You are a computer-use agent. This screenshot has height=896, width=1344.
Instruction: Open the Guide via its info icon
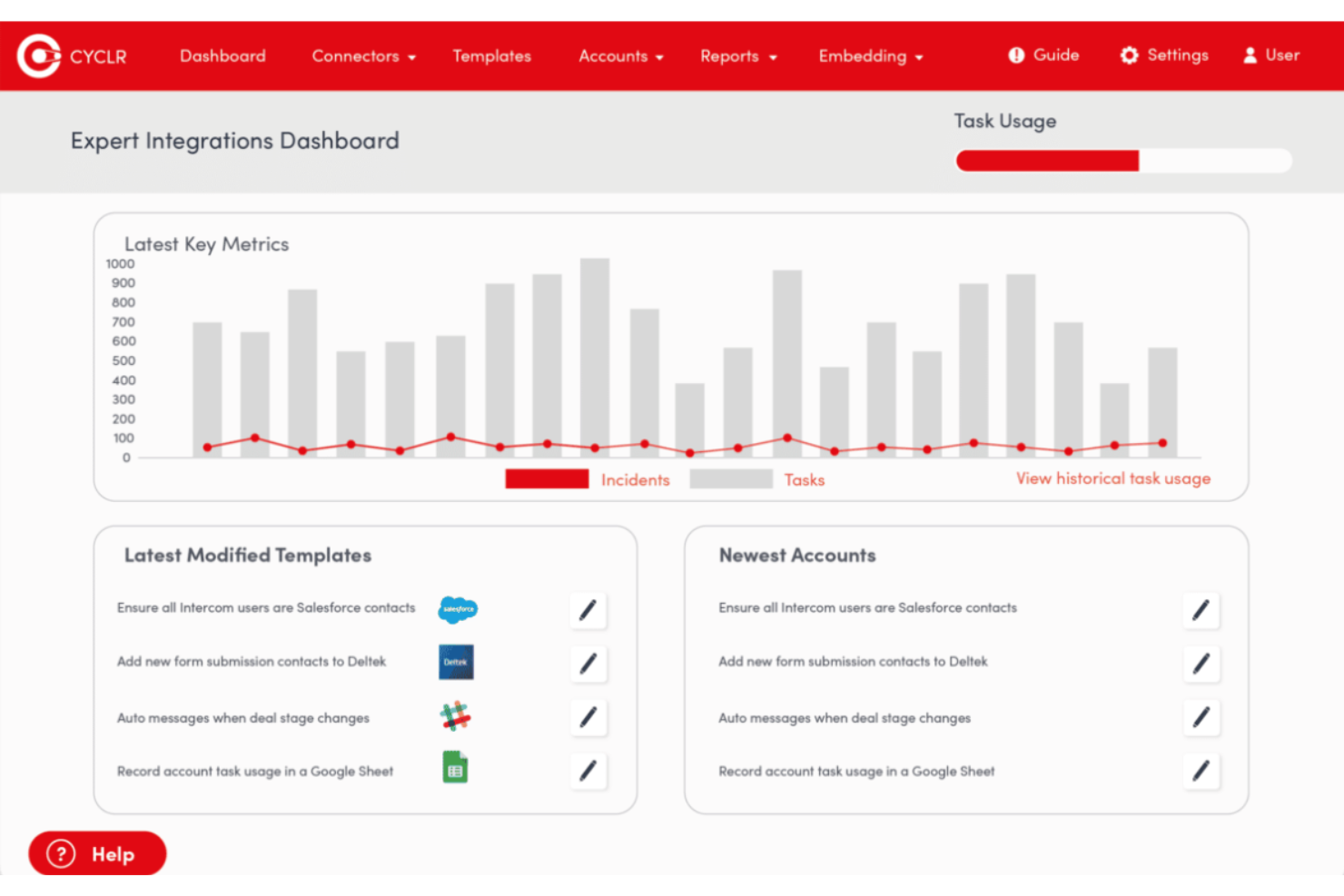(1016, 55)
